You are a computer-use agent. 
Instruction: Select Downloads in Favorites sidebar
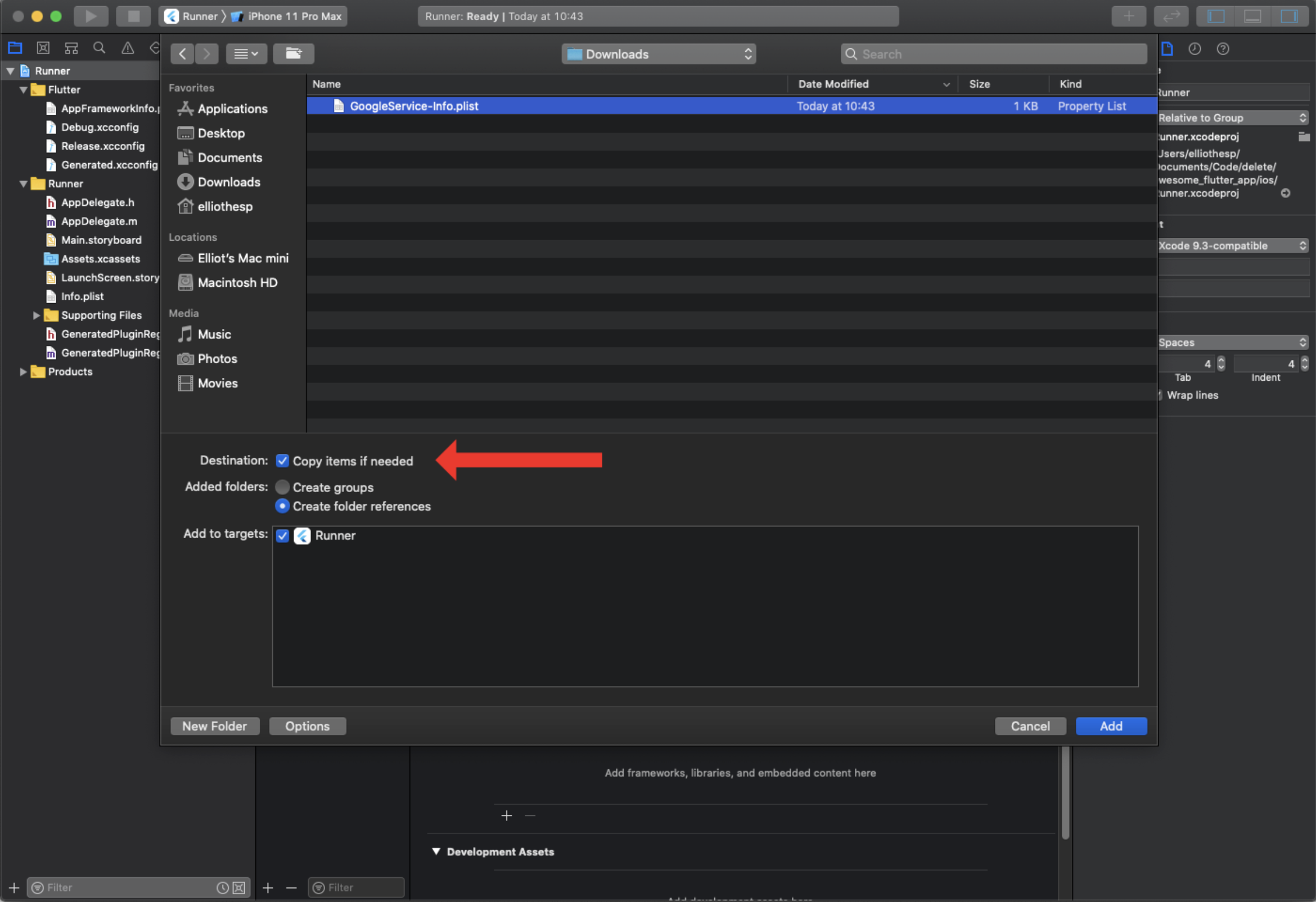pyautogui.click(x=219, y=182)
